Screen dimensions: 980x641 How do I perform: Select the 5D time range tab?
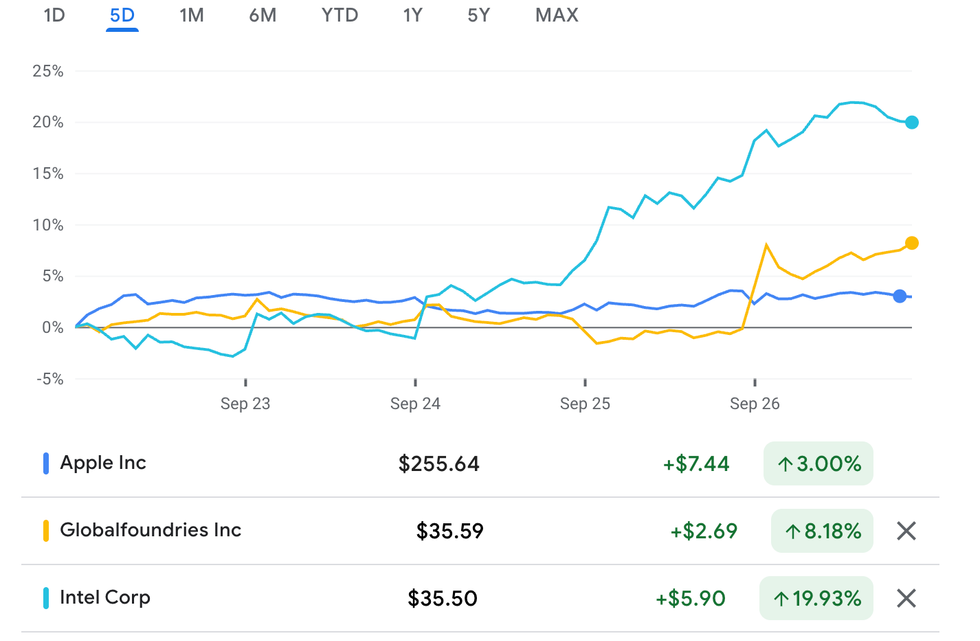tap(122, 15)
